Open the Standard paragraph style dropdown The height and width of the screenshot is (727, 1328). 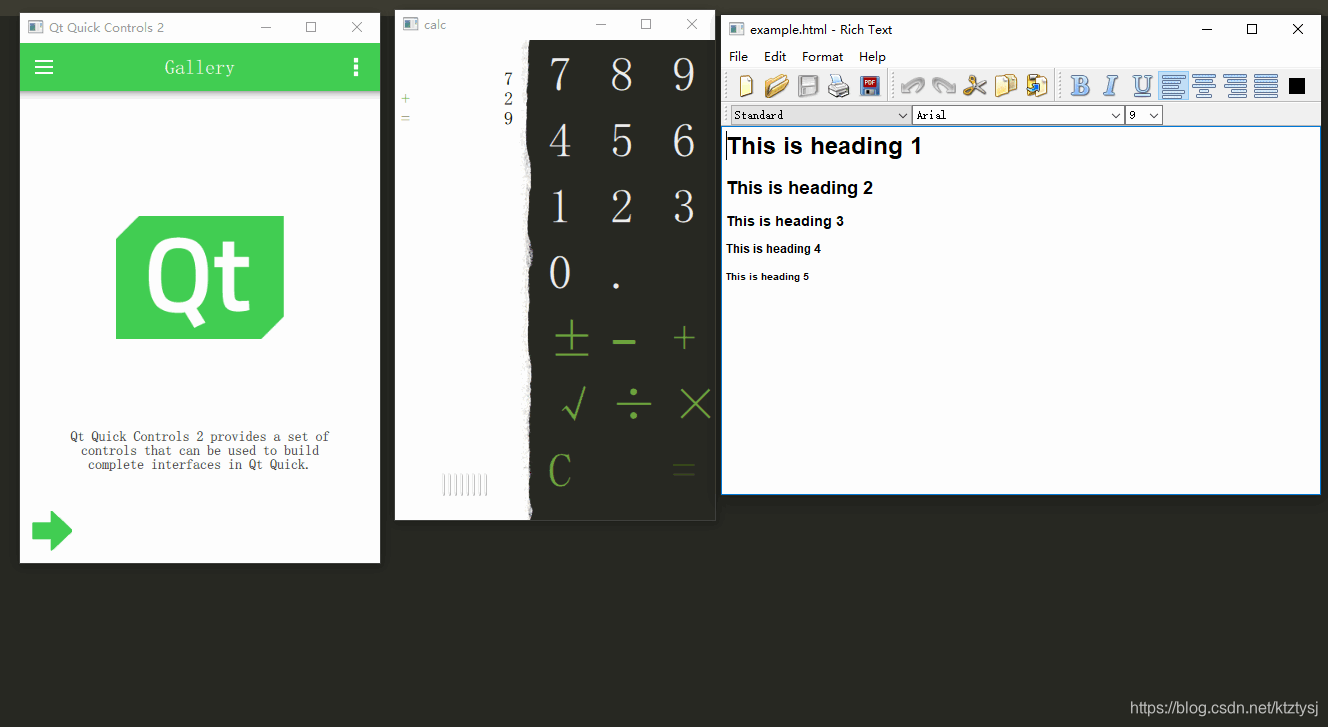click(x=820, y=115)
